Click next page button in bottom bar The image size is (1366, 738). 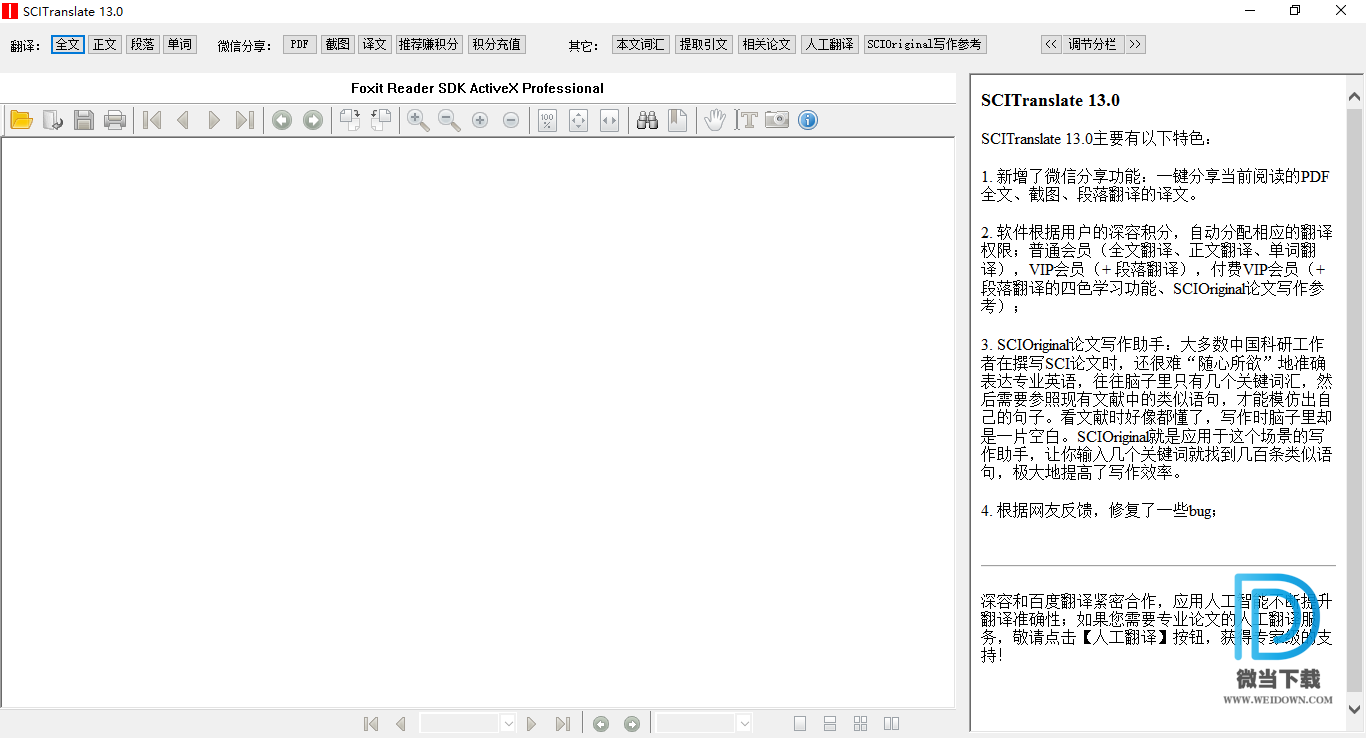532,723
